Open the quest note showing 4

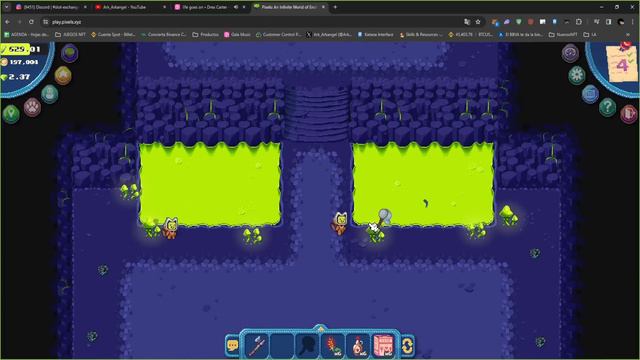[x=622, y=63]
